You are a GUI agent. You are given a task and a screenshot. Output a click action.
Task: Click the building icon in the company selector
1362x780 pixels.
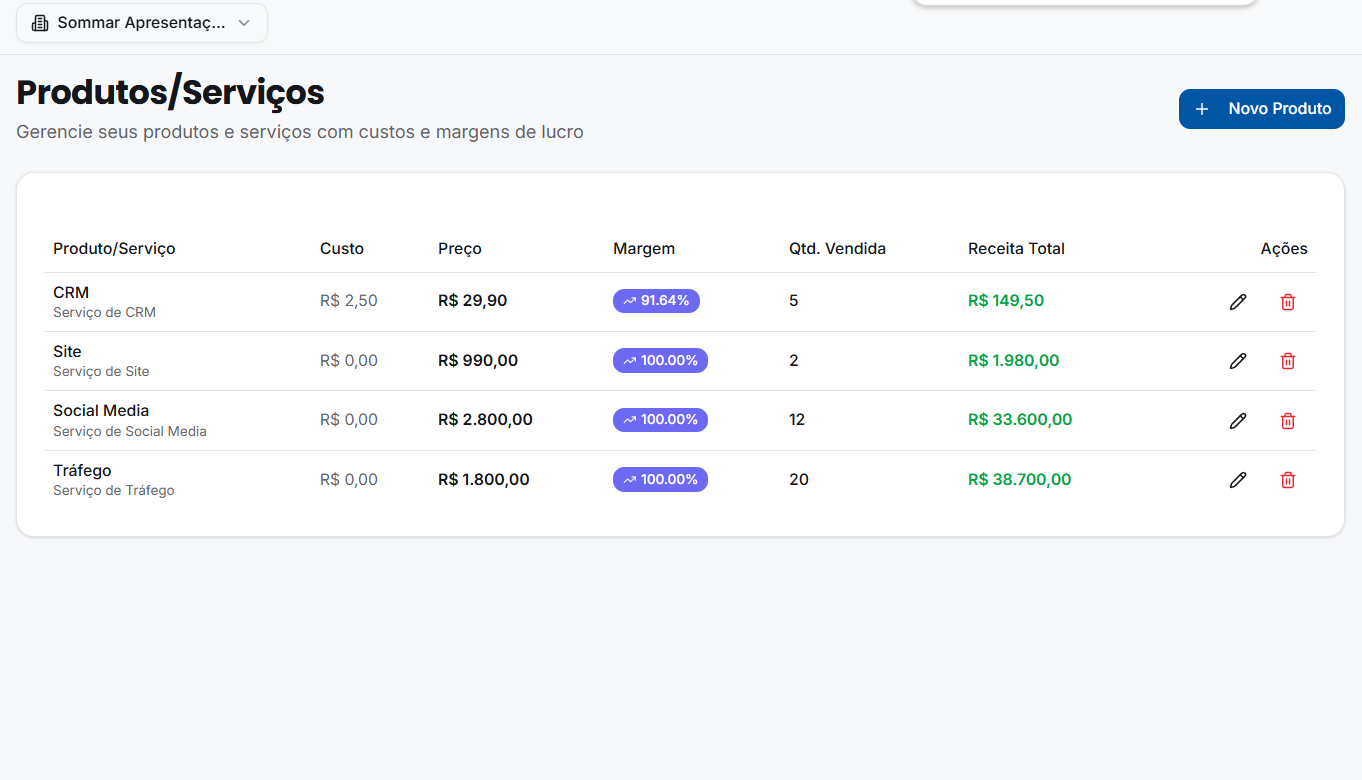[x=39, y=22]
